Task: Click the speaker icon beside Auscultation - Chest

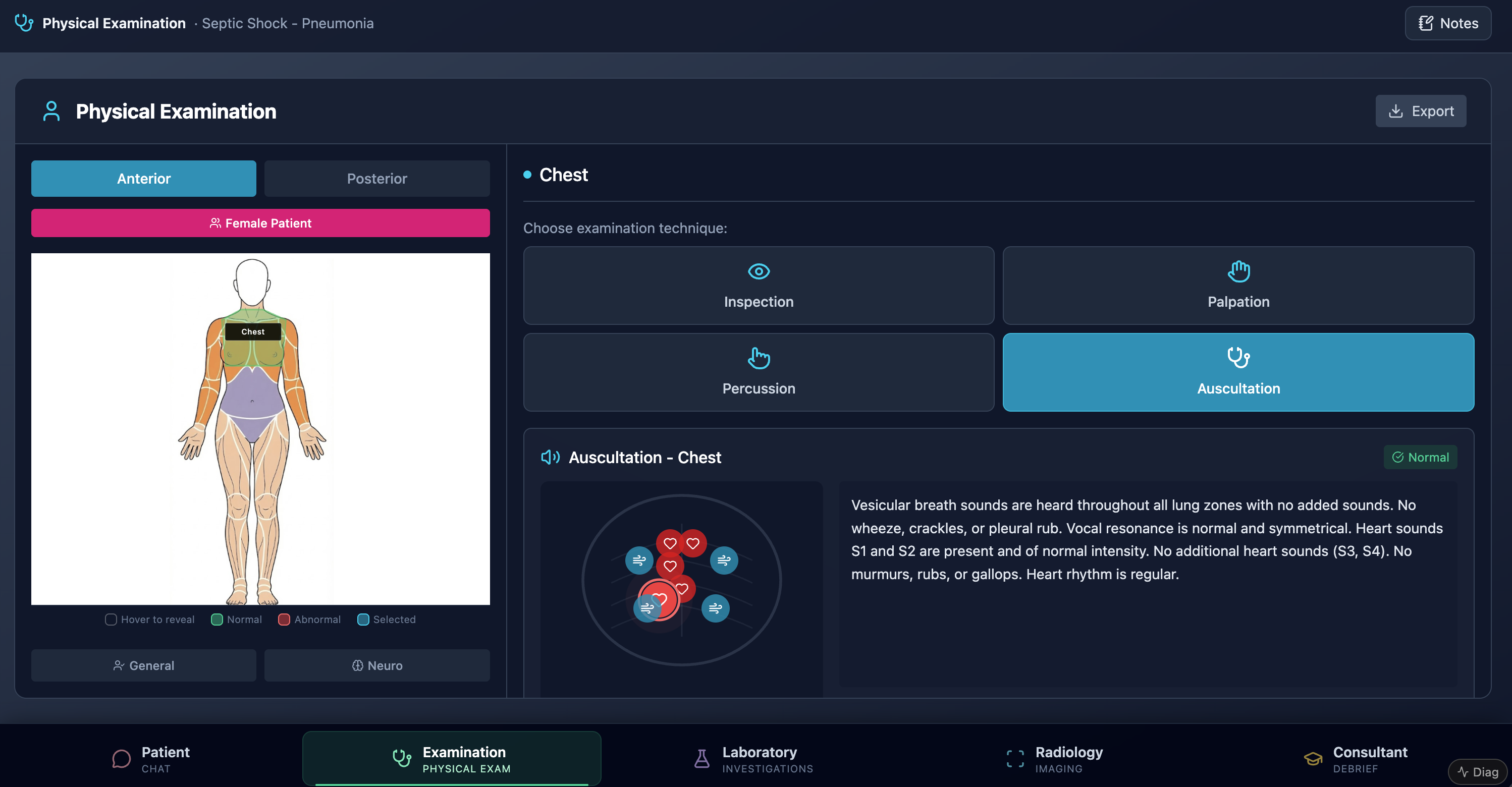Action: pyautogui.click(x=550, y=457)
